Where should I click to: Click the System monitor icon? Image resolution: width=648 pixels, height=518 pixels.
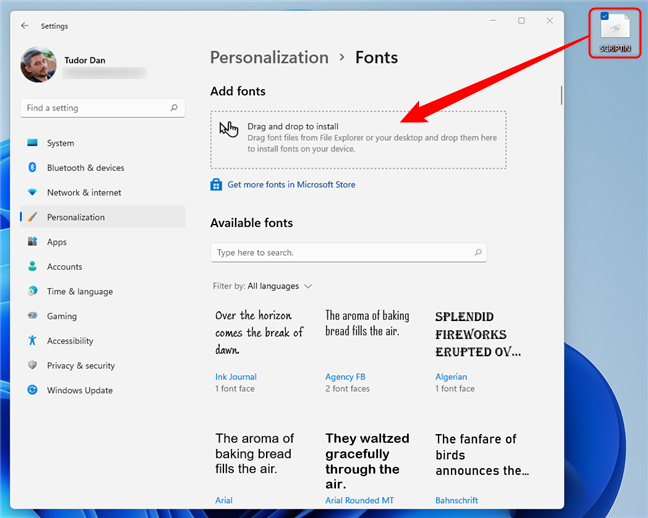tap(32, 143)
